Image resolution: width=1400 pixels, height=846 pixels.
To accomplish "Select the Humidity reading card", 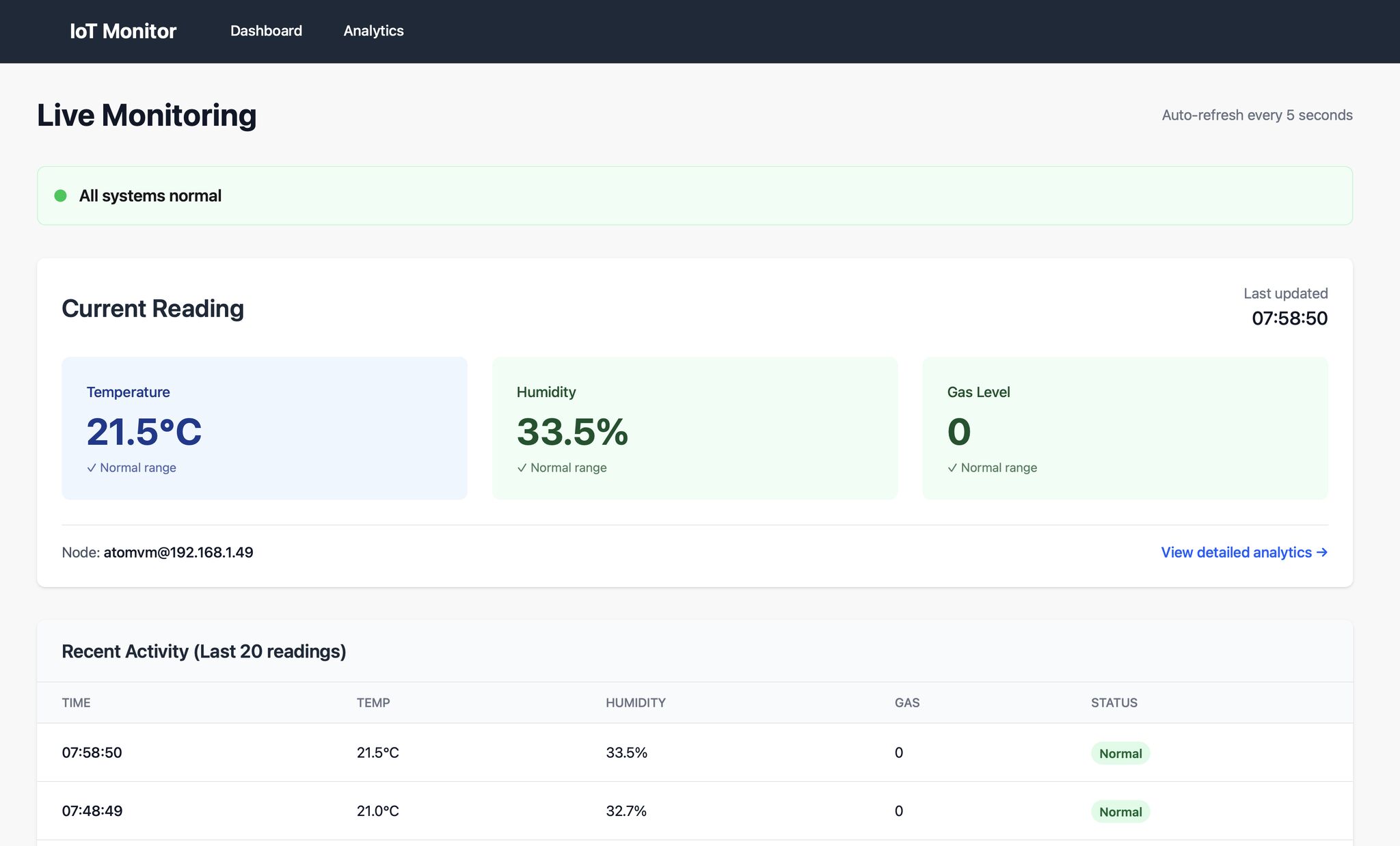I will click(x=695, y=428).
